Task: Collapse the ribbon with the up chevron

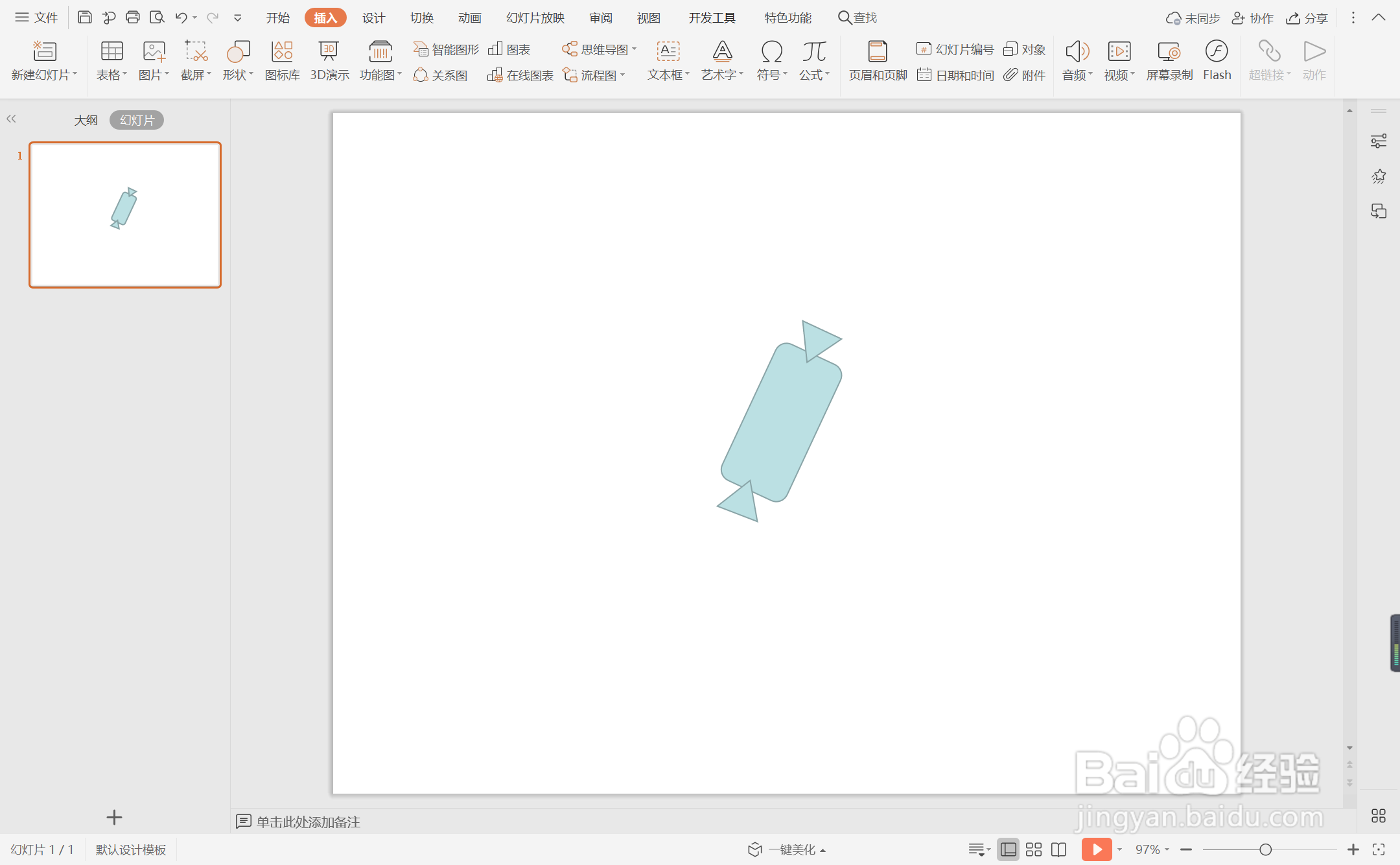Action: pos(1379,18)
